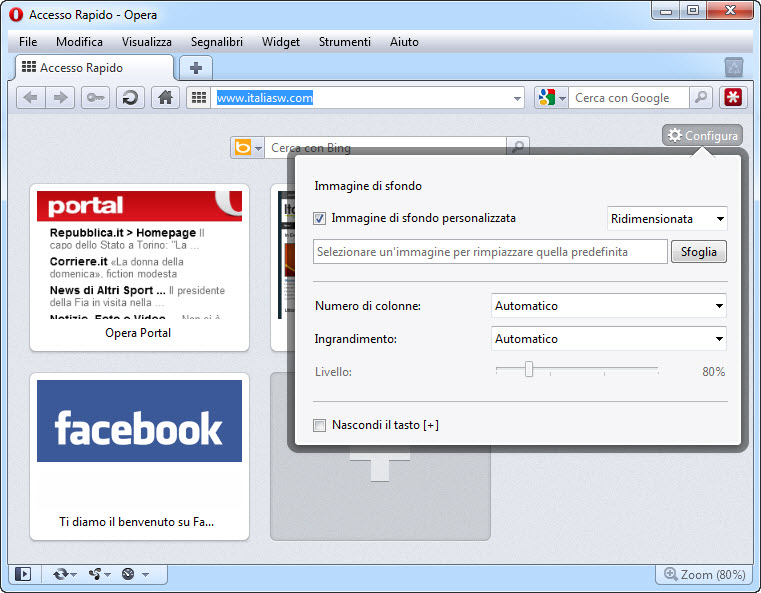
Task: Toggle the side panel in the status bar
Action: [x=23, y=575]
